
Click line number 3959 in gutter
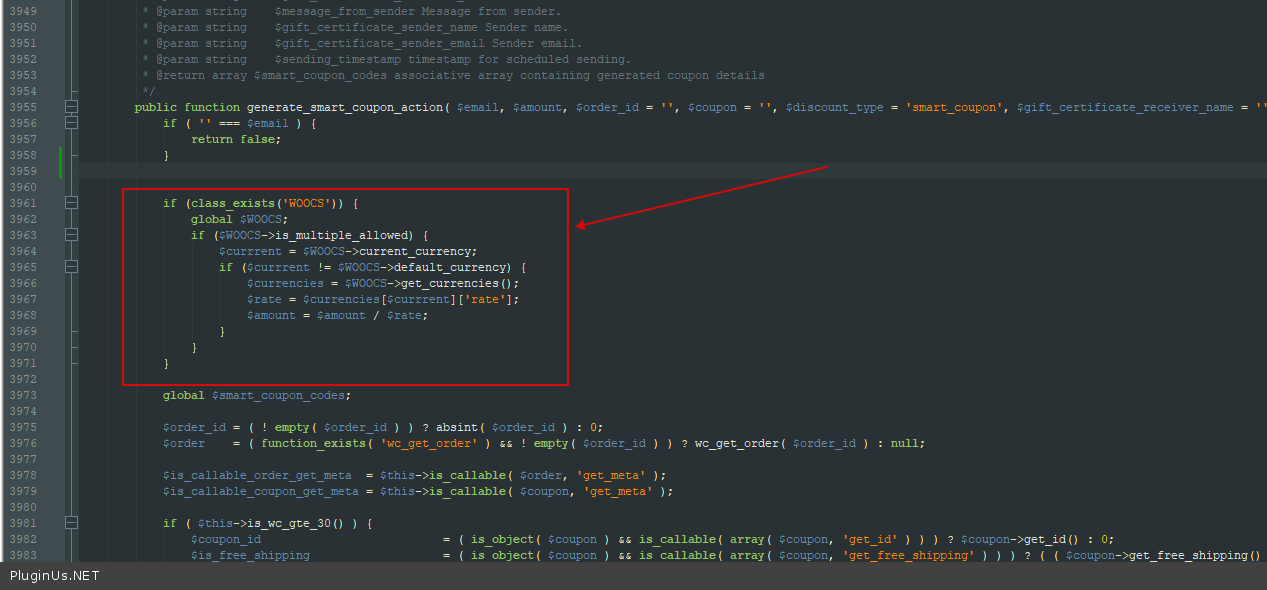coord(22,171)
